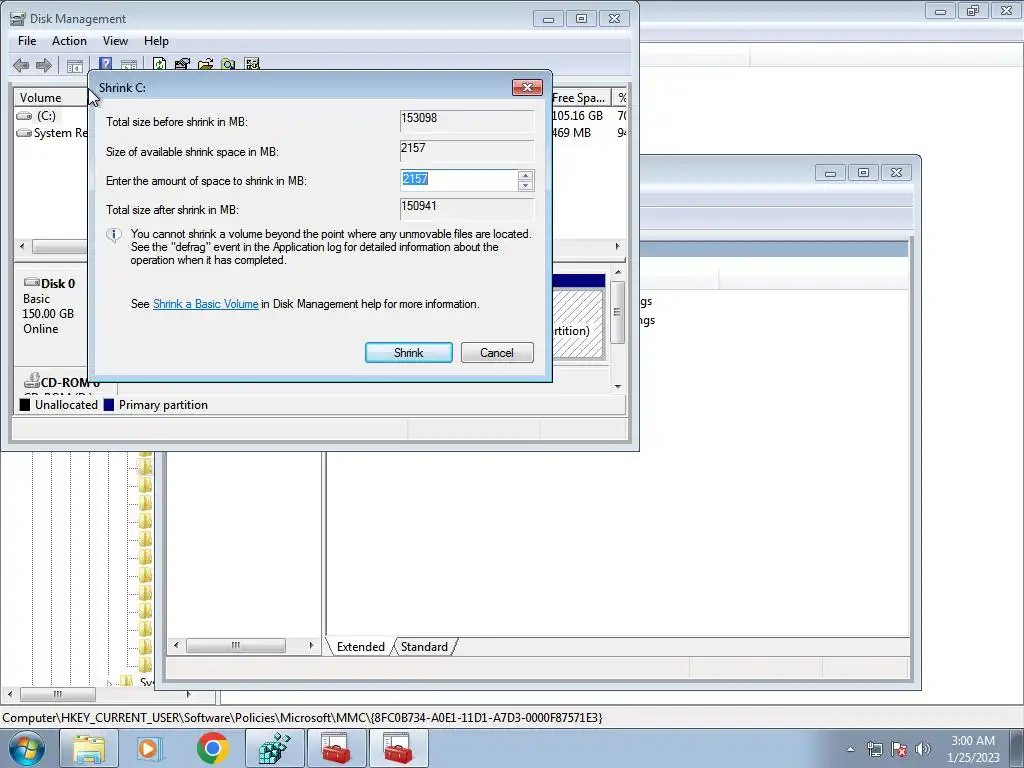Click the open-folder toolbar icon
The width and height of the screenshot is (1024, 768).
[x=205, y=64]
